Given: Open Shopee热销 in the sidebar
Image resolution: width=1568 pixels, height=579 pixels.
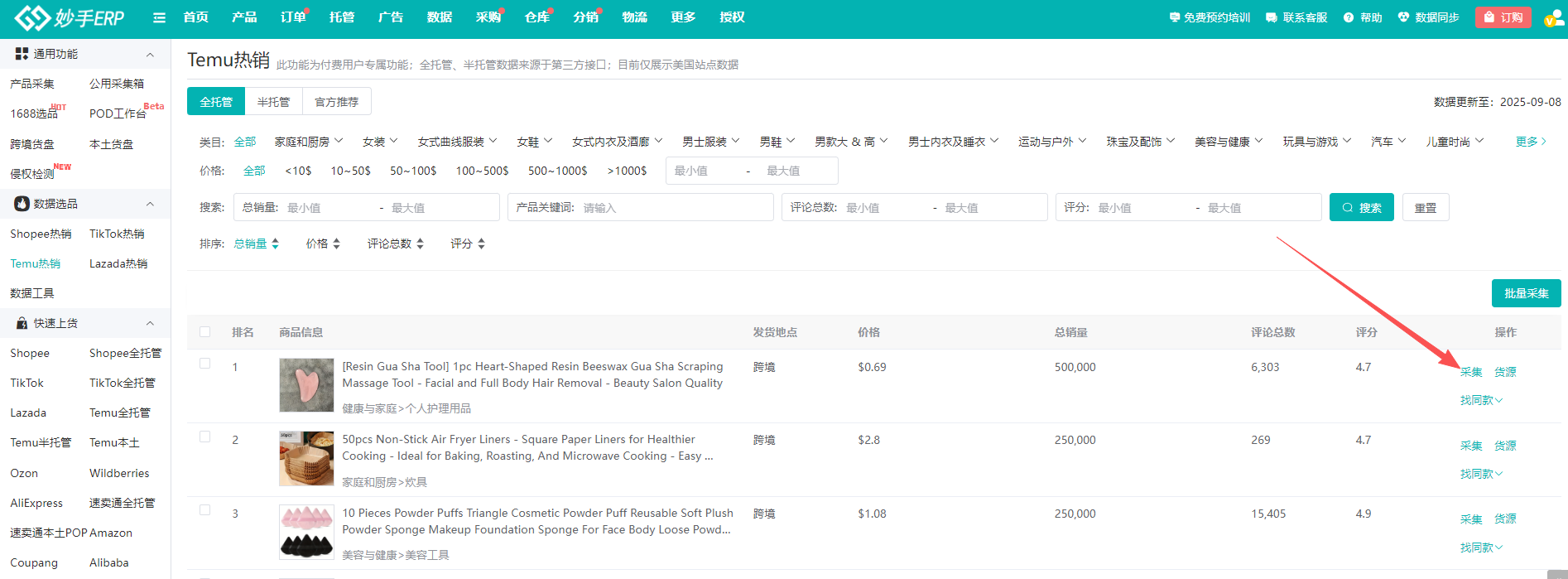Looking at the screenshot, I should [41, 234].
